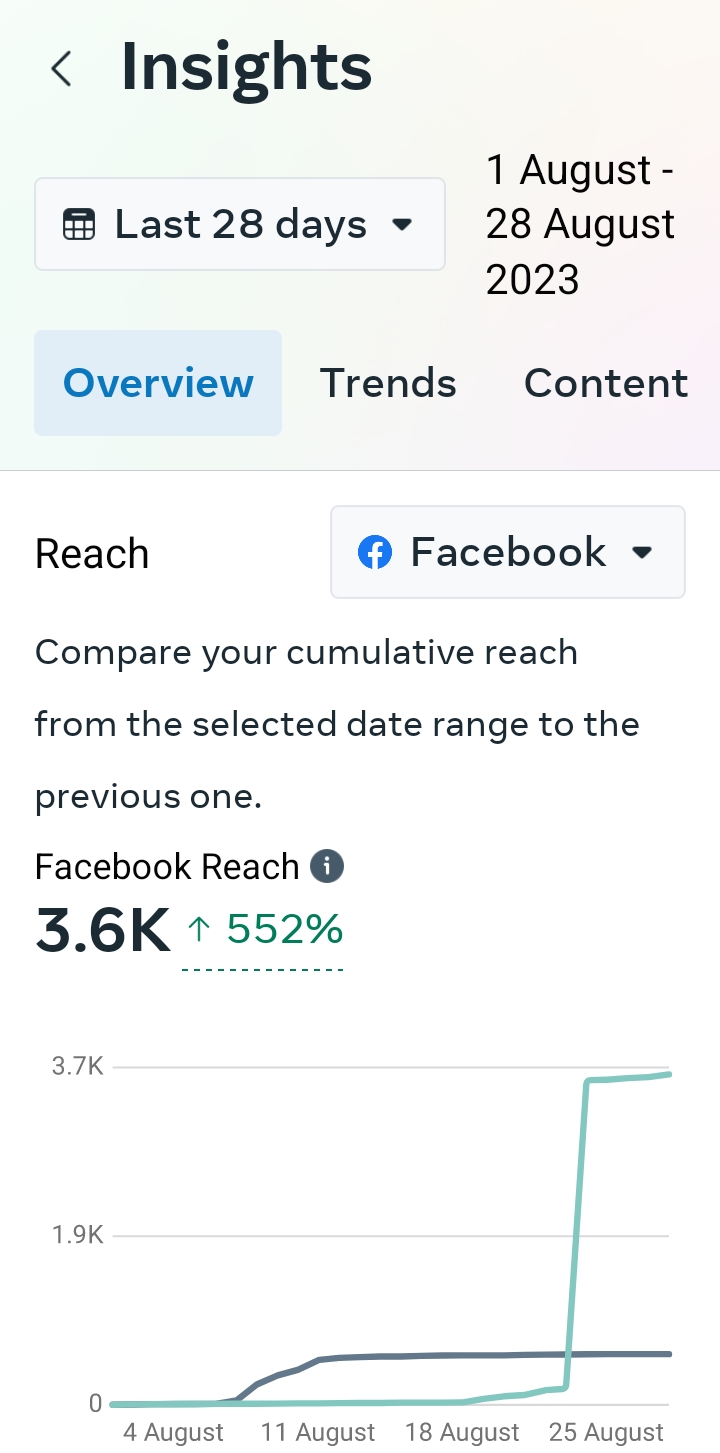Click the arrow next to Last 28 days
The image size is (720, 1453).
[402, 225]
